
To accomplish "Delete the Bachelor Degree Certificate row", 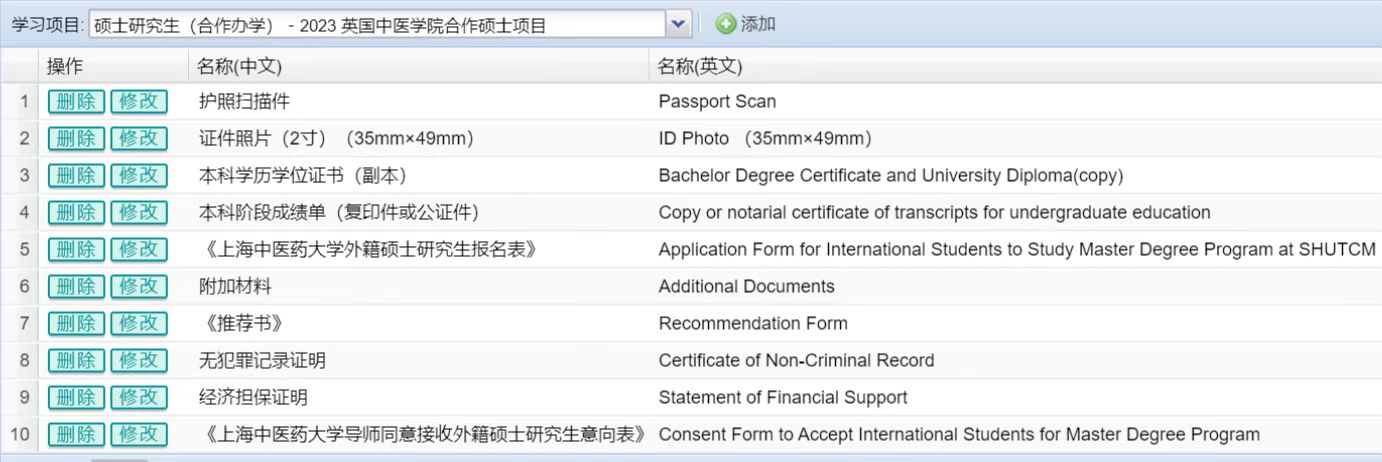I will pos(76,175).
